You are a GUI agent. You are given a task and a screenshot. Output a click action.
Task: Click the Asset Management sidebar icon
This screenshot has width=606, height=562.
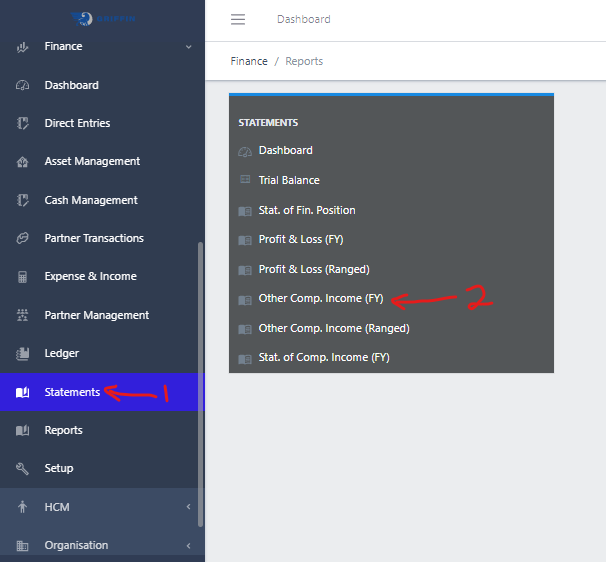[23, 162]
